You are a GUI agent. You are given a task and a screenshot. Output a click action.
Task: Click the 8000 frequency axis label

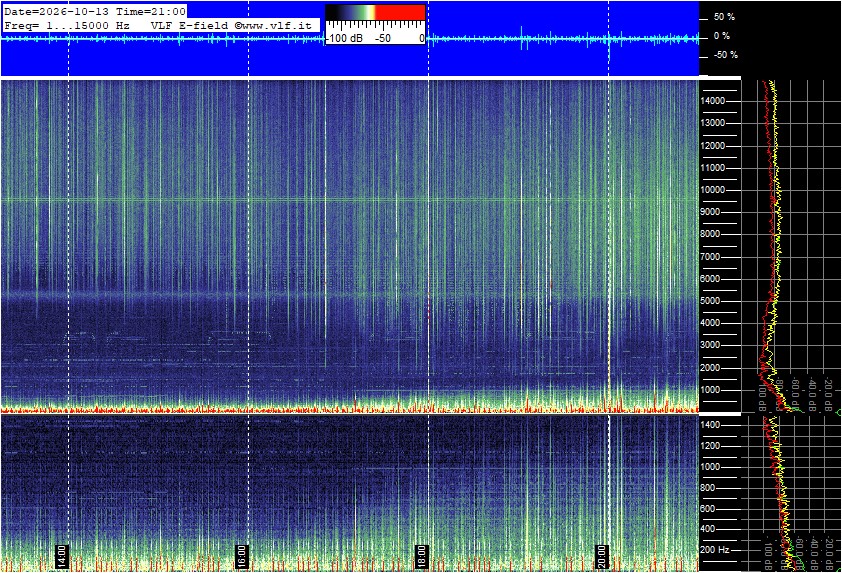710,234
